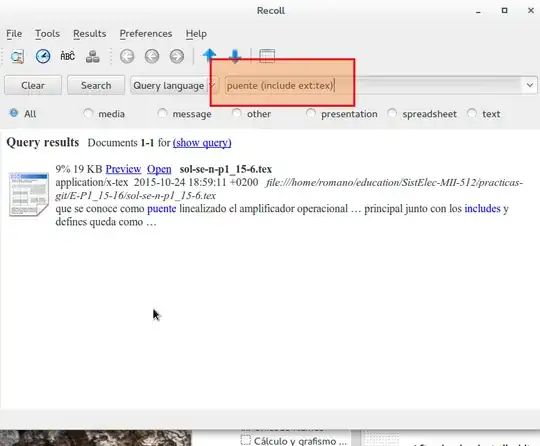Click the stacked blocks toolbar icon
Viewport: 540px width, 446px height.
[x=93, y=56]
